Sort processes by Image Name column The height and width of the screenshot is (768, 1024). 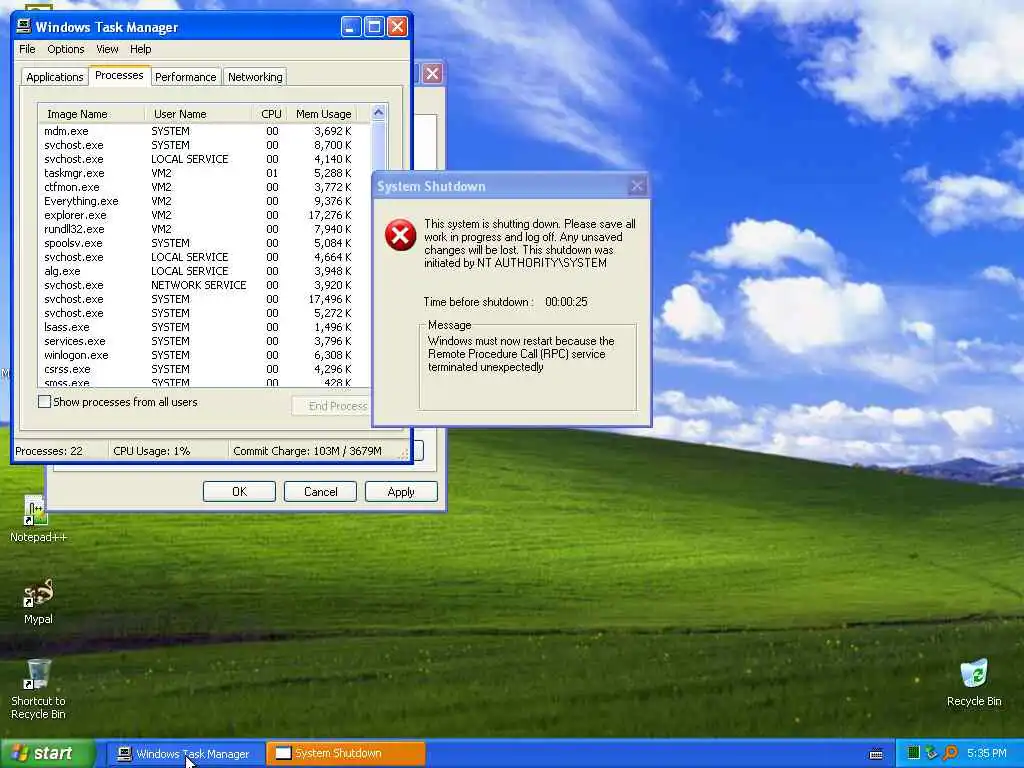(x=91, y=114)
